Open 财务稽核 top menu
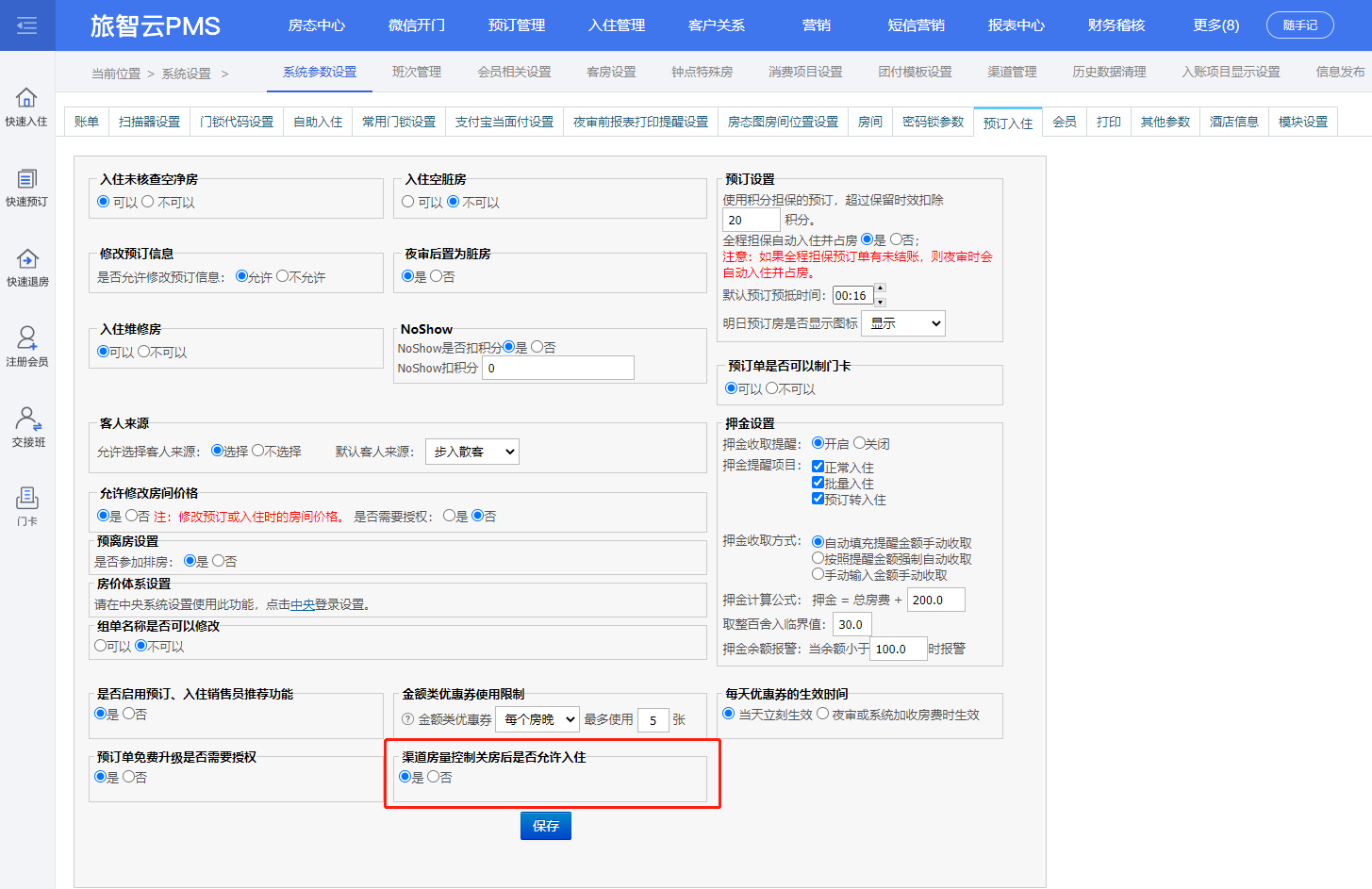Viewport: 1372px width, 889px height. (x=1116, y=25)
